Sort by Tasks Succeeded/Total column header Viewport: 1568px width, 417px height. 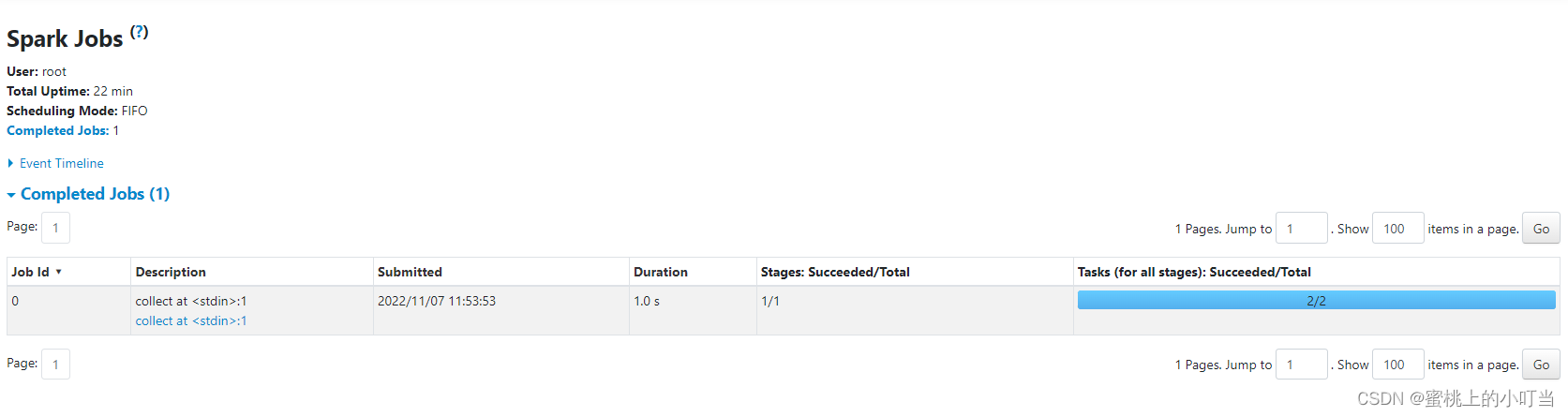pos(1194,272)
